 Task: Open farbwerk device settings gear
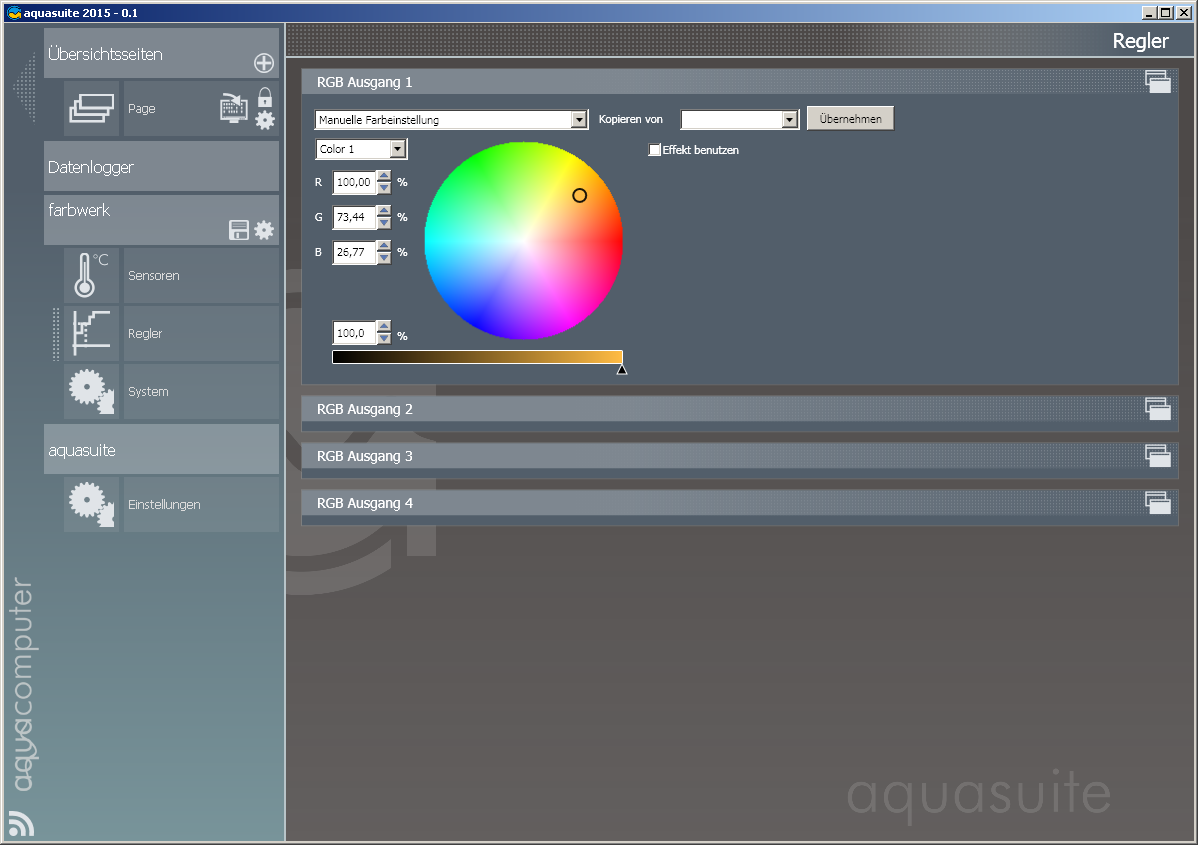tap(264, 230)
